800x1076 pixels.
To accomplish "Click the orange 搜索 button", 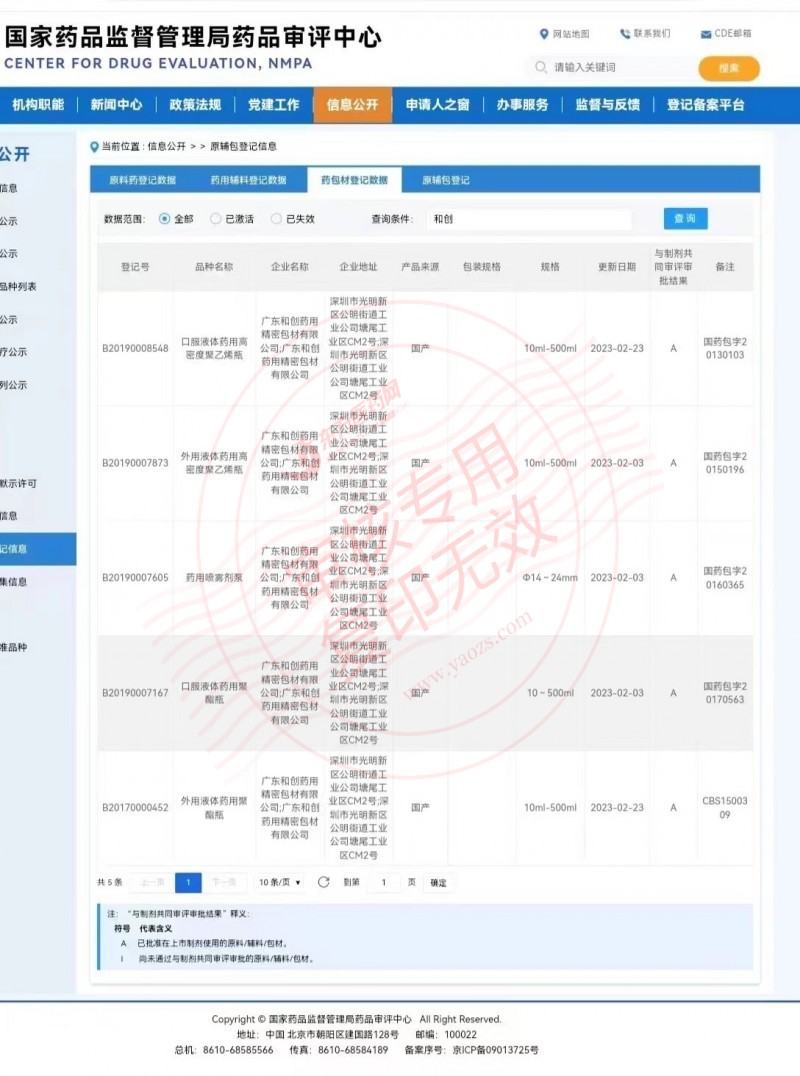I will point(729,68).
